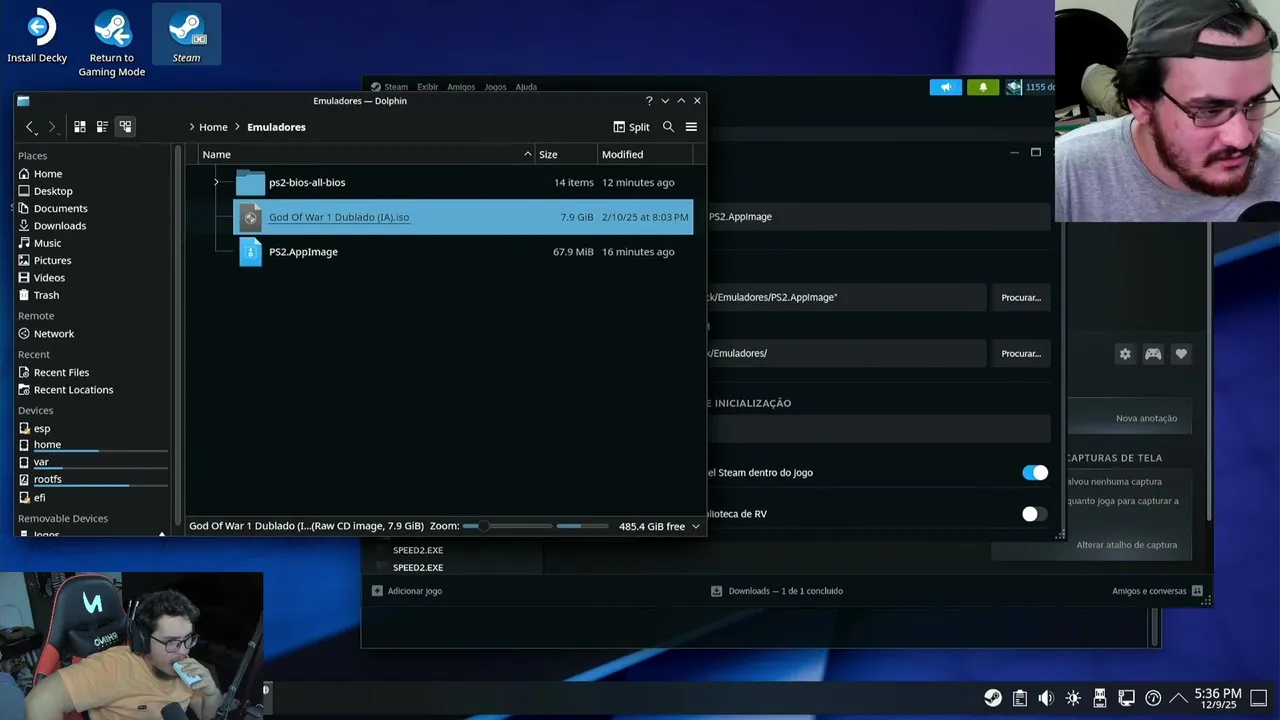
Task: Click the Dolphin help question mark
Action: [x=649, y=101]
